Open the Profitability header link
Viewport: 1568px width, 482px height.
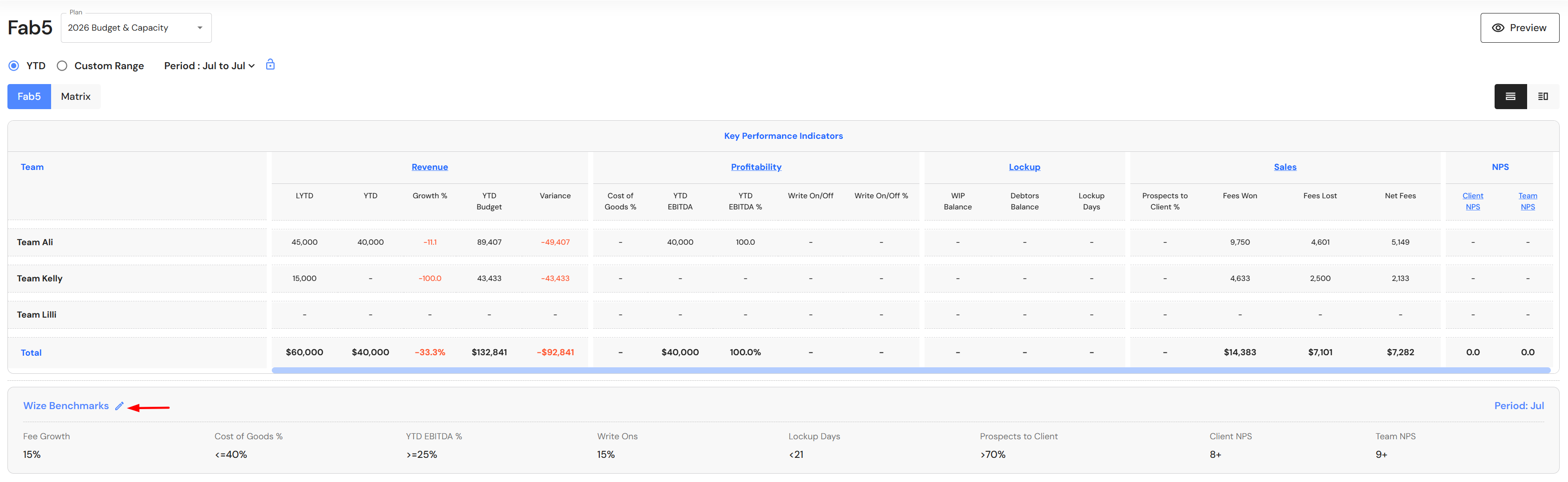(x=755, y=167)
